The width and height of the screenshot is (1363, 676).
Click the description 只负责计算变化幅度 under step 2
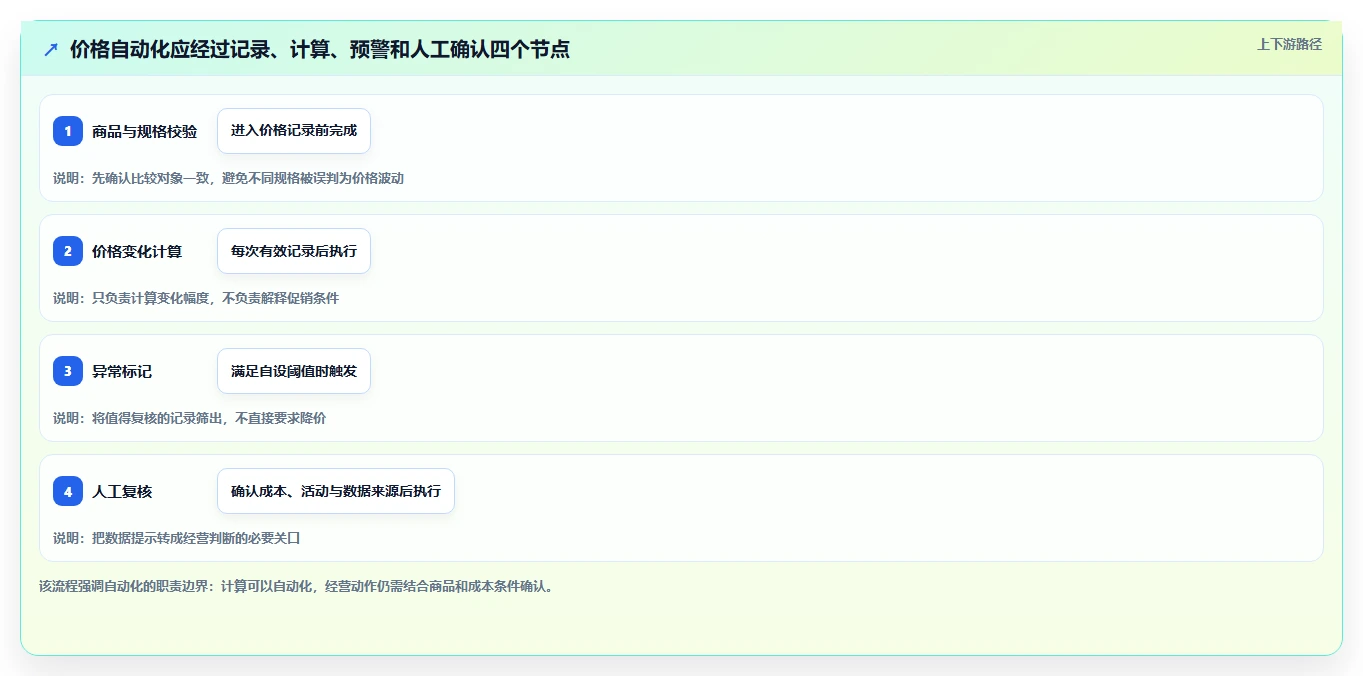point(196,298)
